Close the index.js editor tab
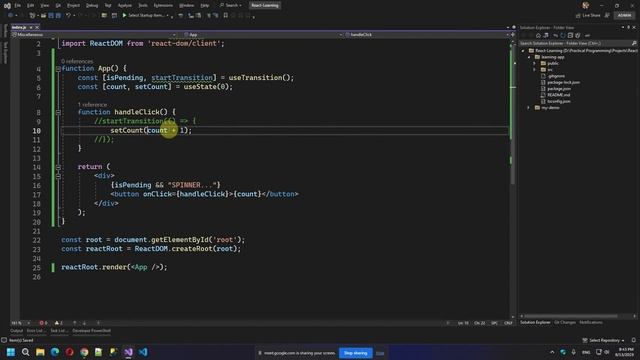Screen dimensions: 640x360 coord(37,27)
